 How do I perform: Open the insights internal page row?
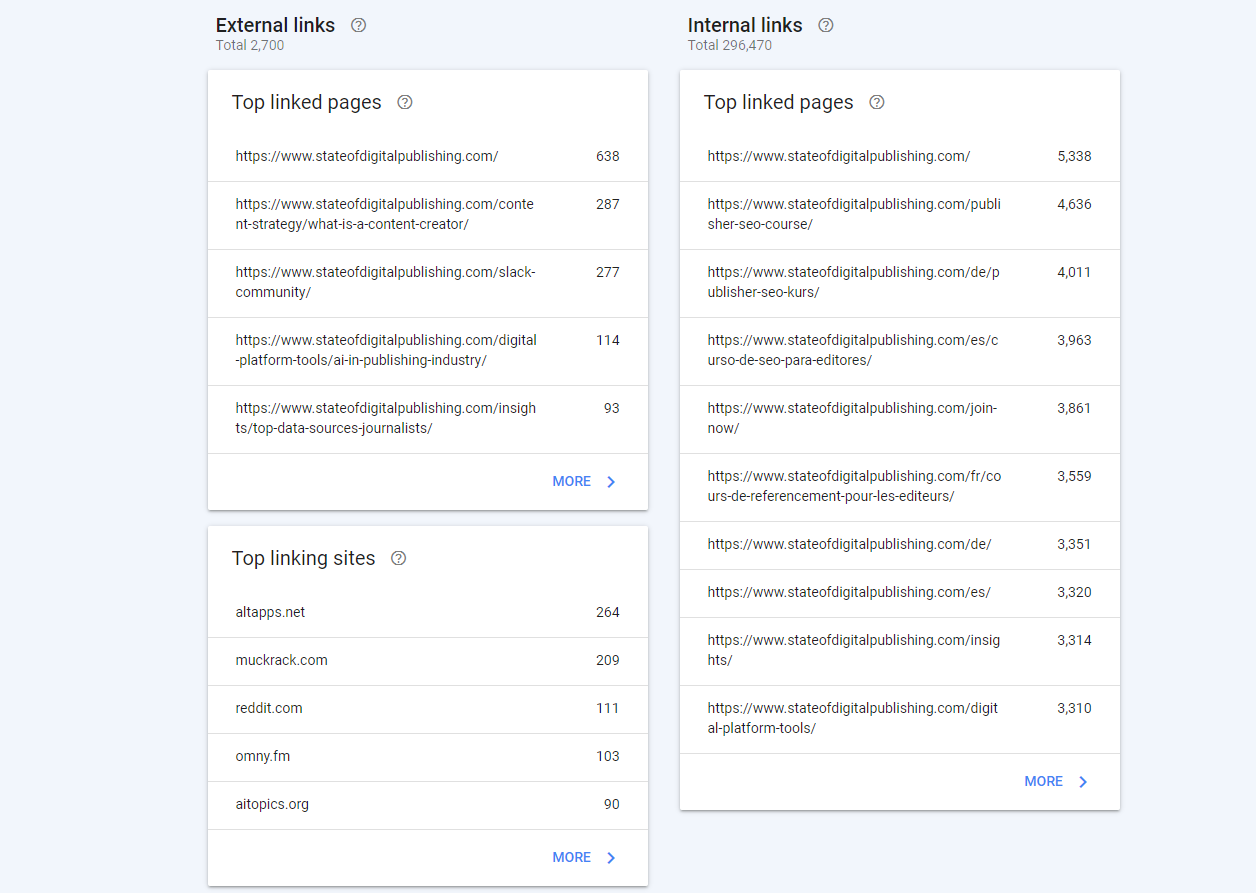(900, 651)
